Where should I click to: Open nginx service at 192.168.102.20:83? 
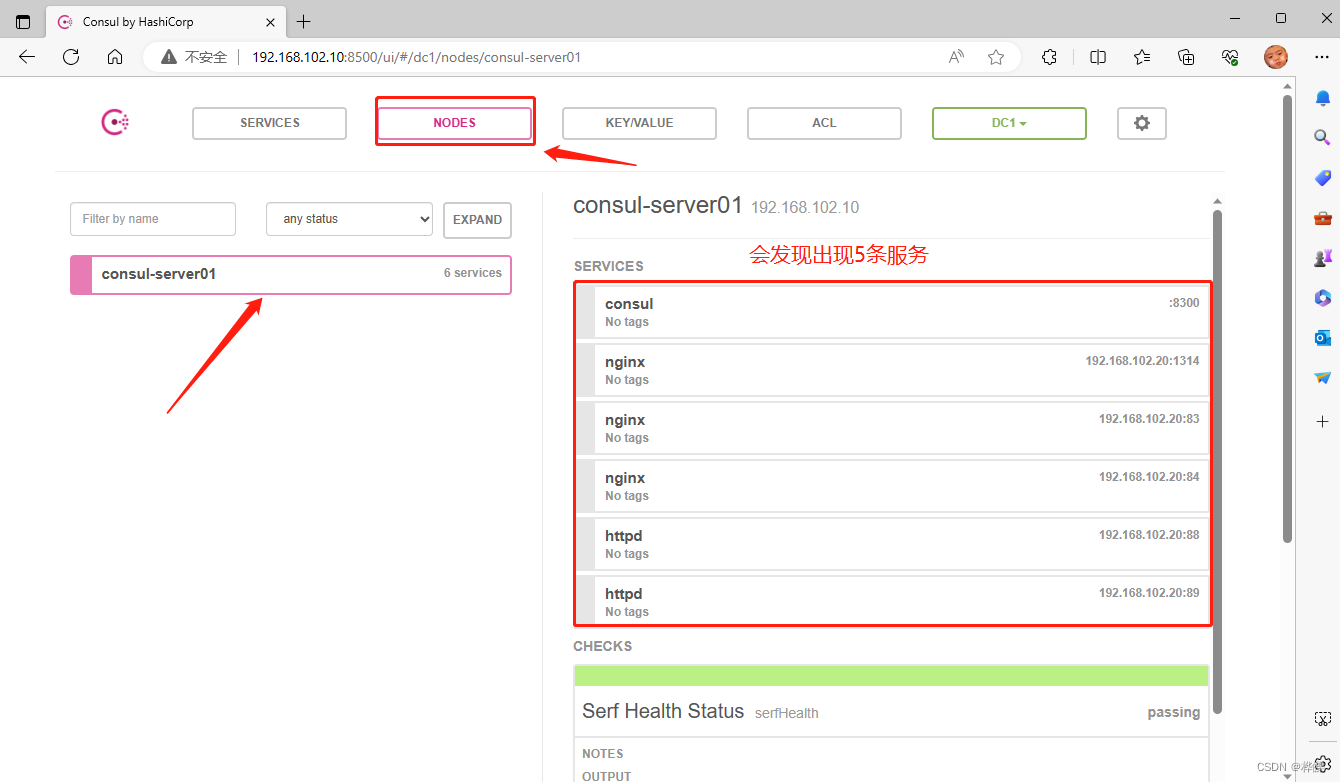[x=892, y=428]
